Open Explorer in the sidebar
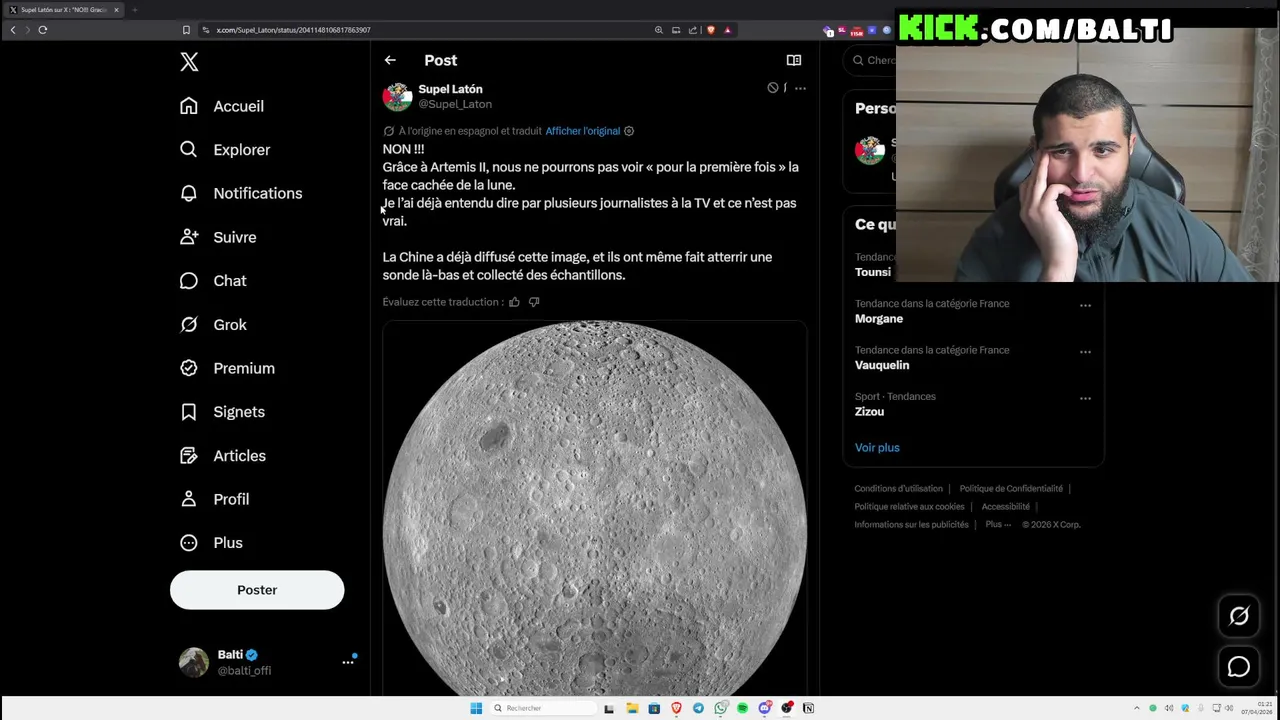 (225, 150)
